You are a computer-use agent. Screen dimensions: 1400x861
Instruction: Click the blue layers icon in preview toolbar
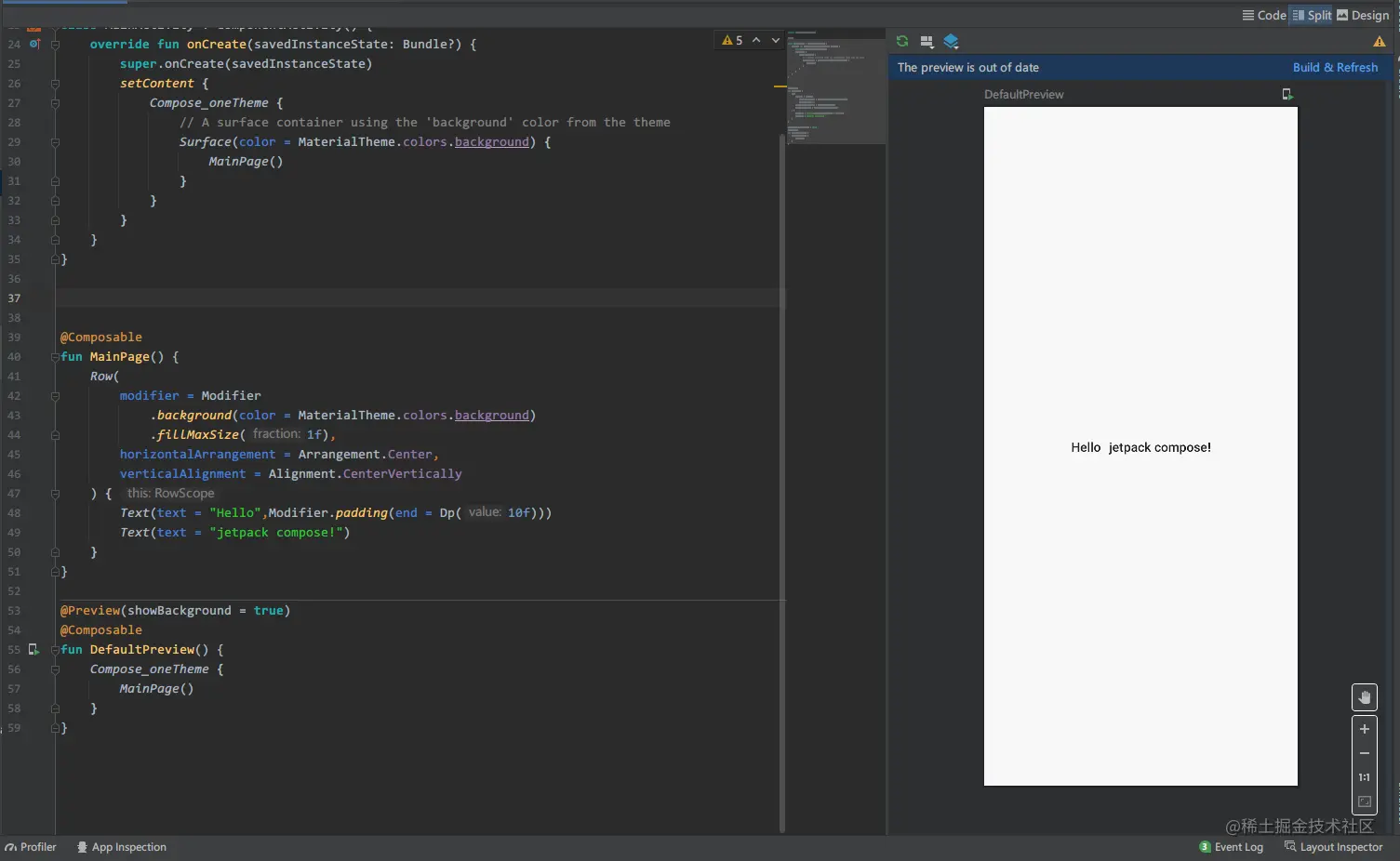coord(951,41)
